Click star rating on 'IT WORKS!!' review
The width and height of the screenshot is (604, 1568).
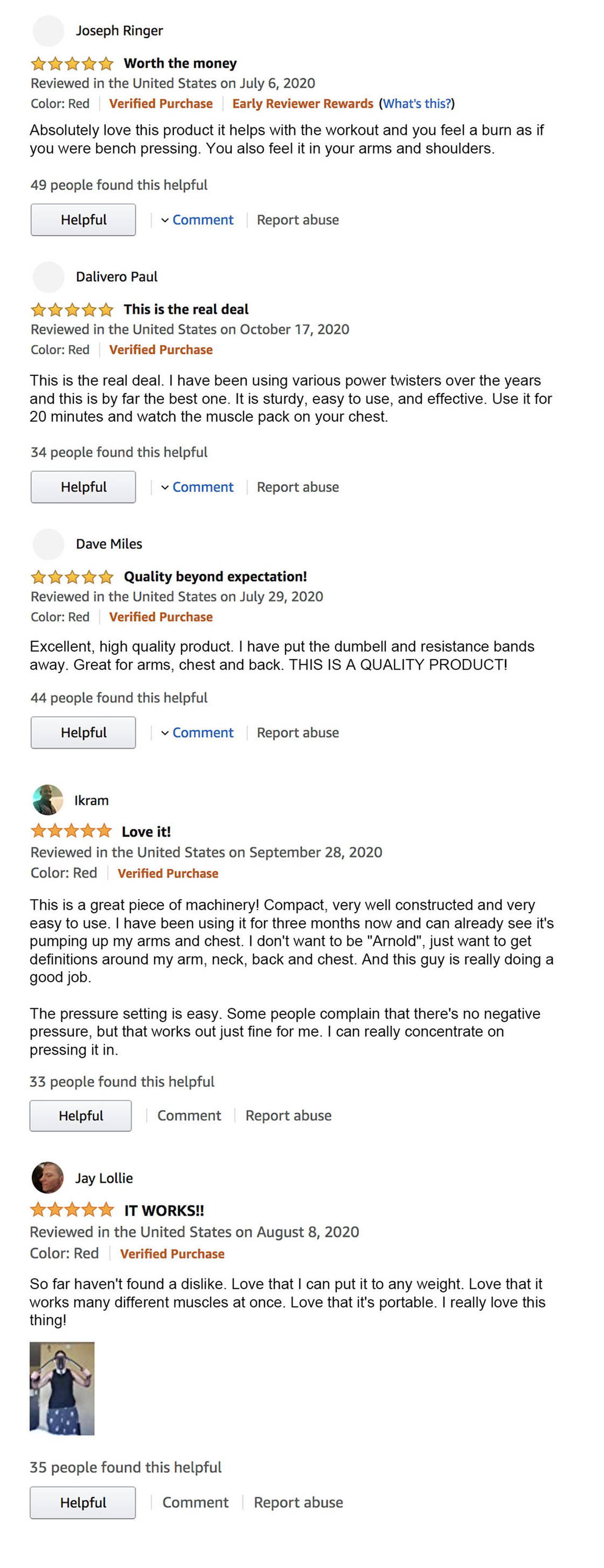point(72,1209)
